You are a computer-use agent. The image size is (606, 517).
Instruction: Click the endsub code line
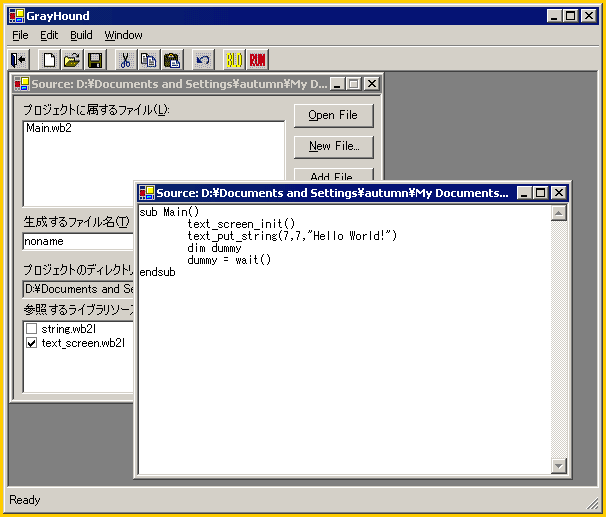click(x=157, y=272)
